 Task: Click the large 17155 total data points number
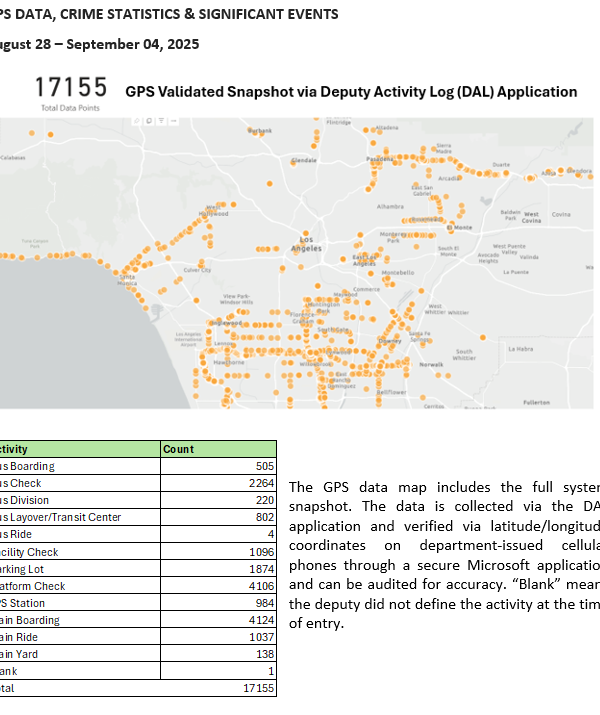click(x=71, y=88)
